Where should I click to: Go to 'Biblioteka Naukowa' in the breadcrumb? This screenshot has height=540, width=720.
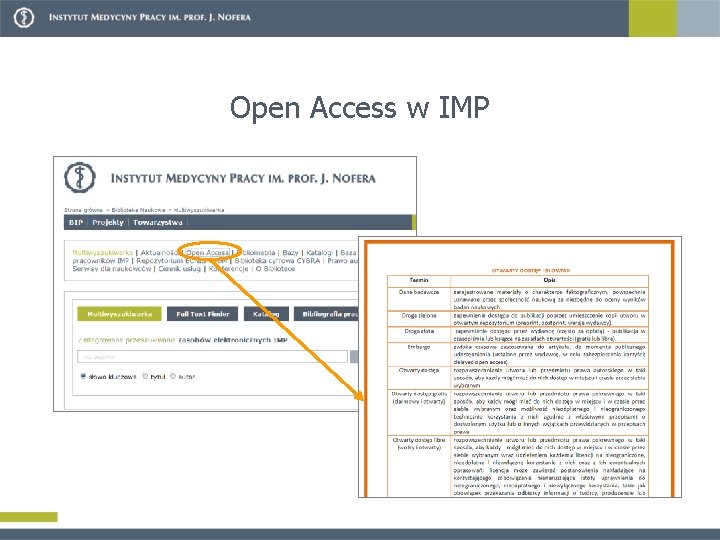pos(138,210)
